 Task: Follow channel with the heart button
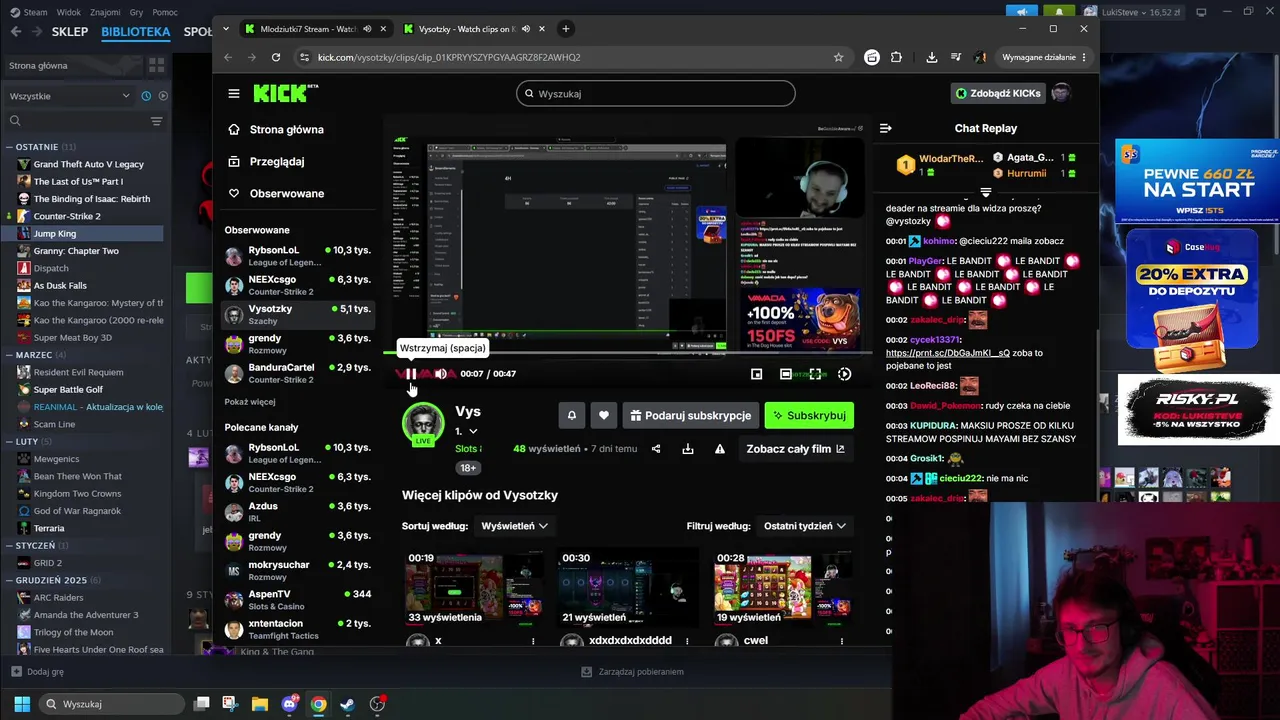[x=604, y=415]
